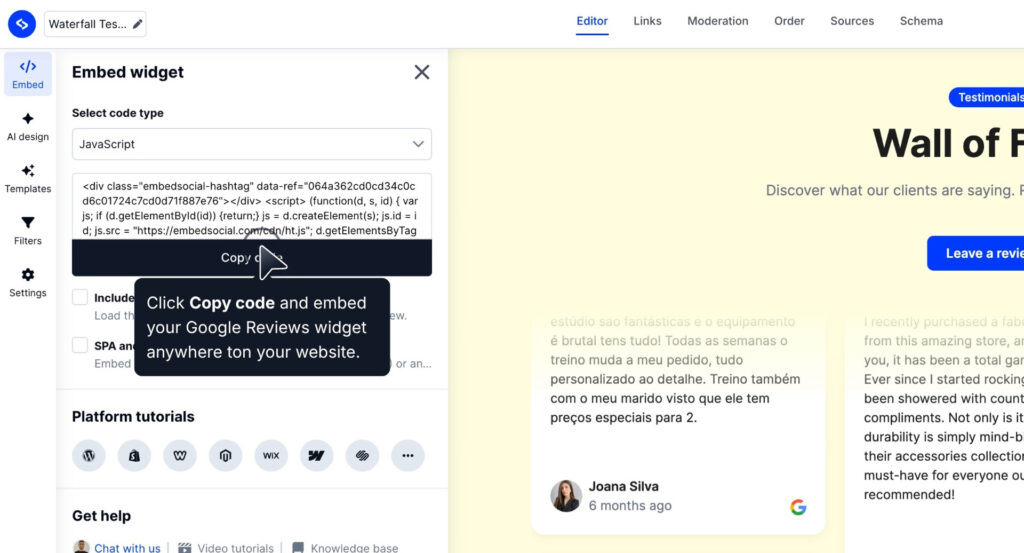Click inside the embed code text box

[251, 207]
